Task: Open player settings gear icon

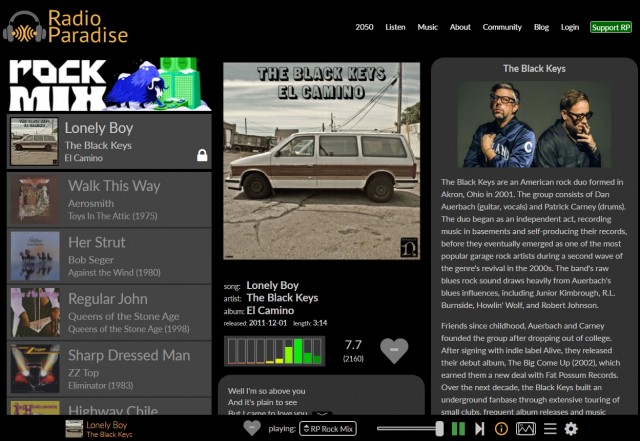Action: (571, 429)
